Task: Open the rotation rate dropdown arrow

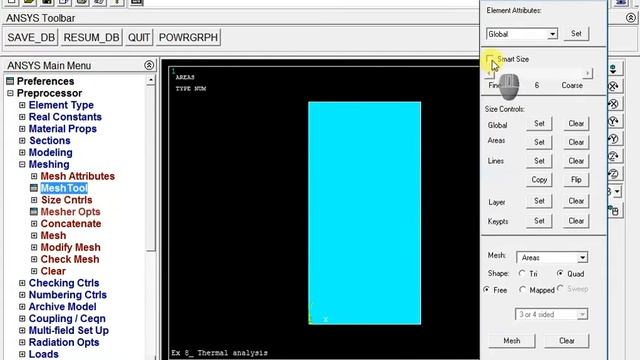Action: [x=617, y=191]
